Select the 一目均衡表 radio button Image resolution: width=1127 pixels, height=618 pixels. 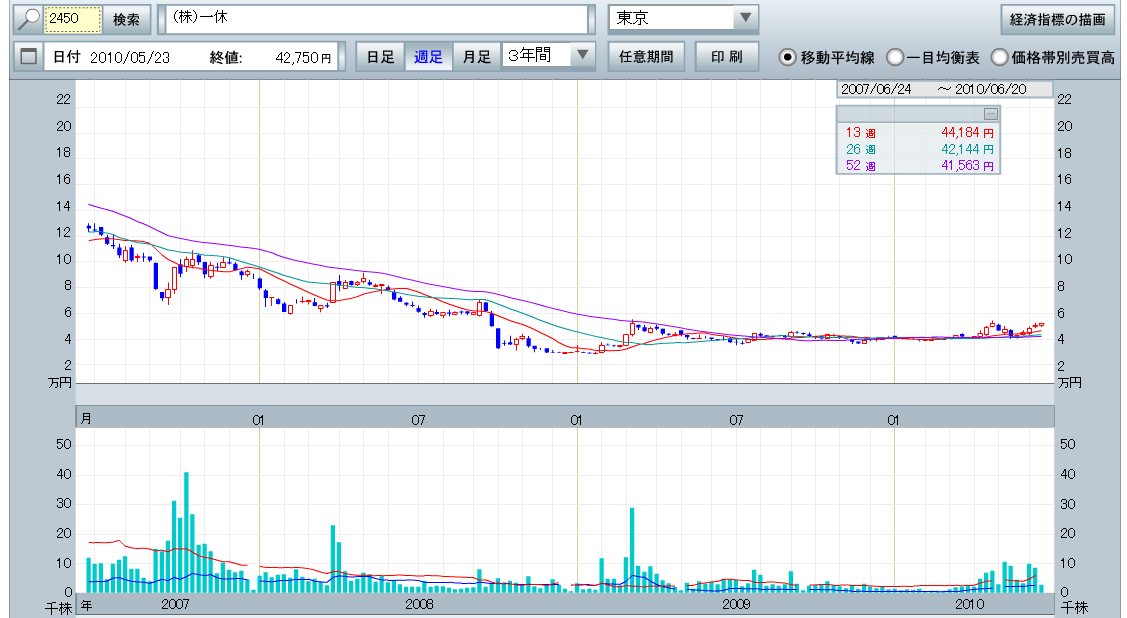click(x=895, y=57)
